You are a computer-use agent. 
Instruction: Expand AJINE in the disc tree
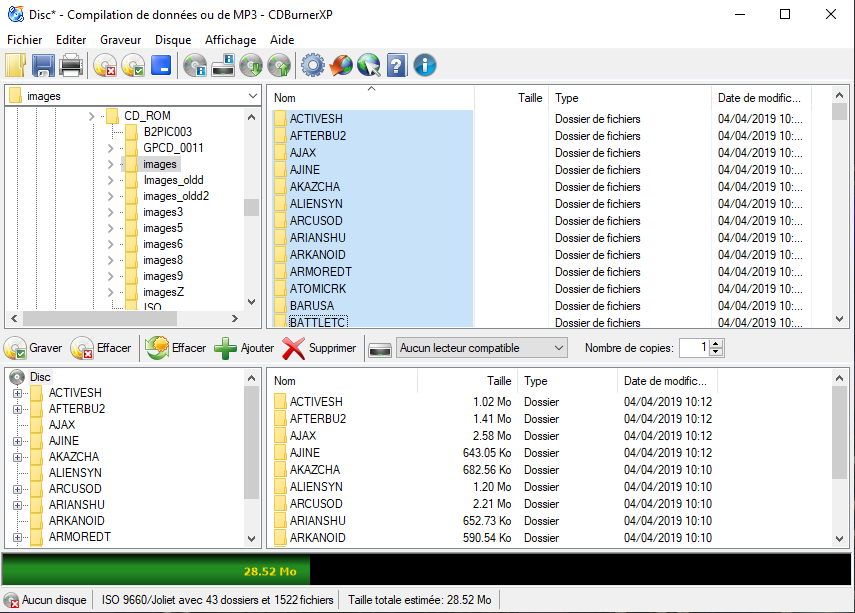(17, 441)
